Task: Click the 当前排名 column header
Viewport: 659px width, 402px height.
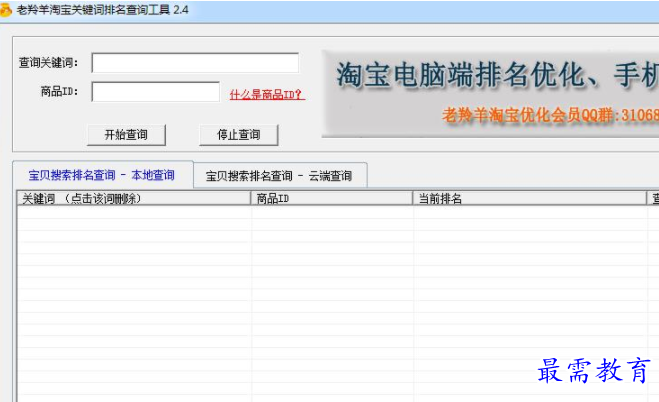Action: (529, 198)
